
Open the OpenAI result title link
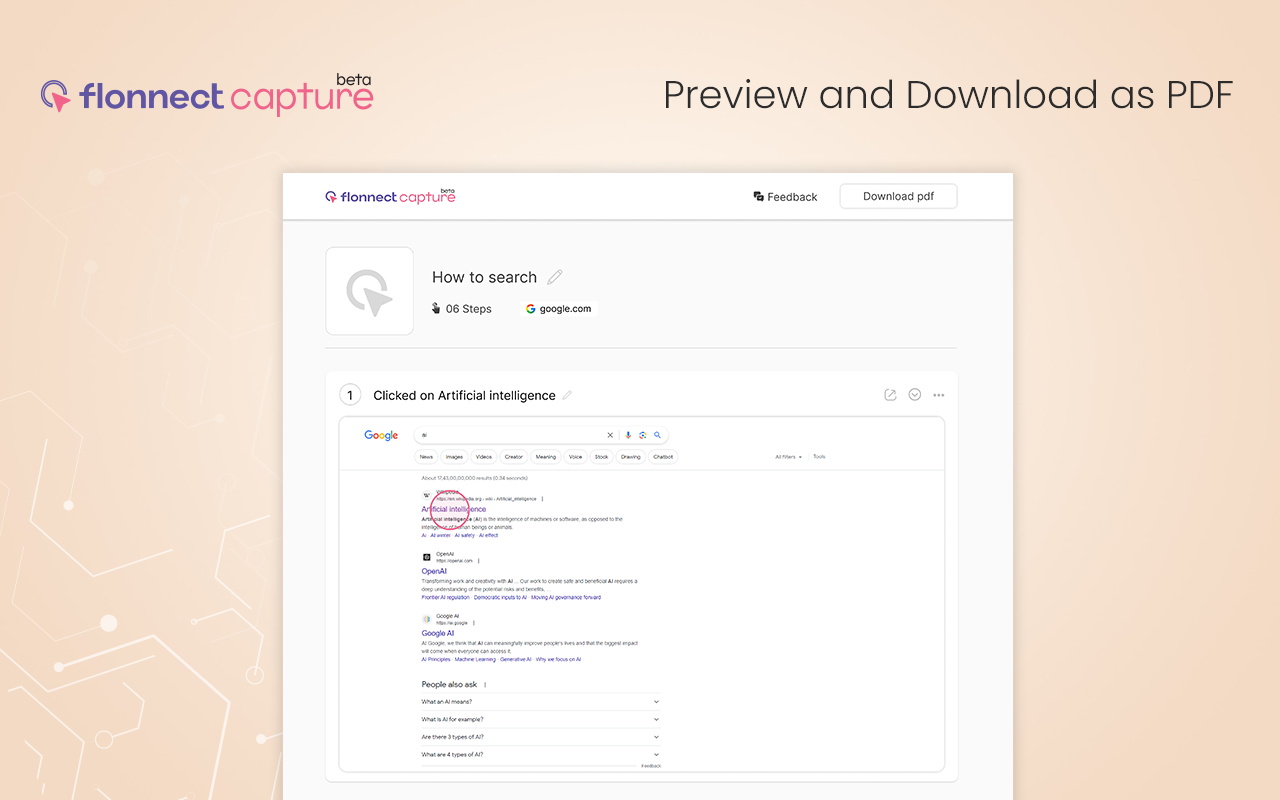click(434, 571)
